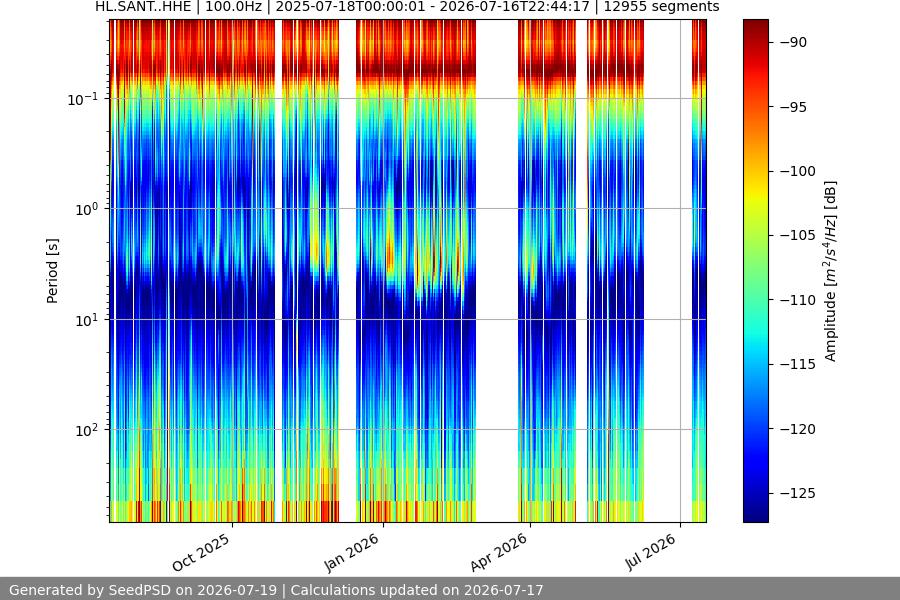Click the 10⁰ period tick label
The width and height of the screenshot is (900, 600).
pyautogui.click(x=86, y=210)
